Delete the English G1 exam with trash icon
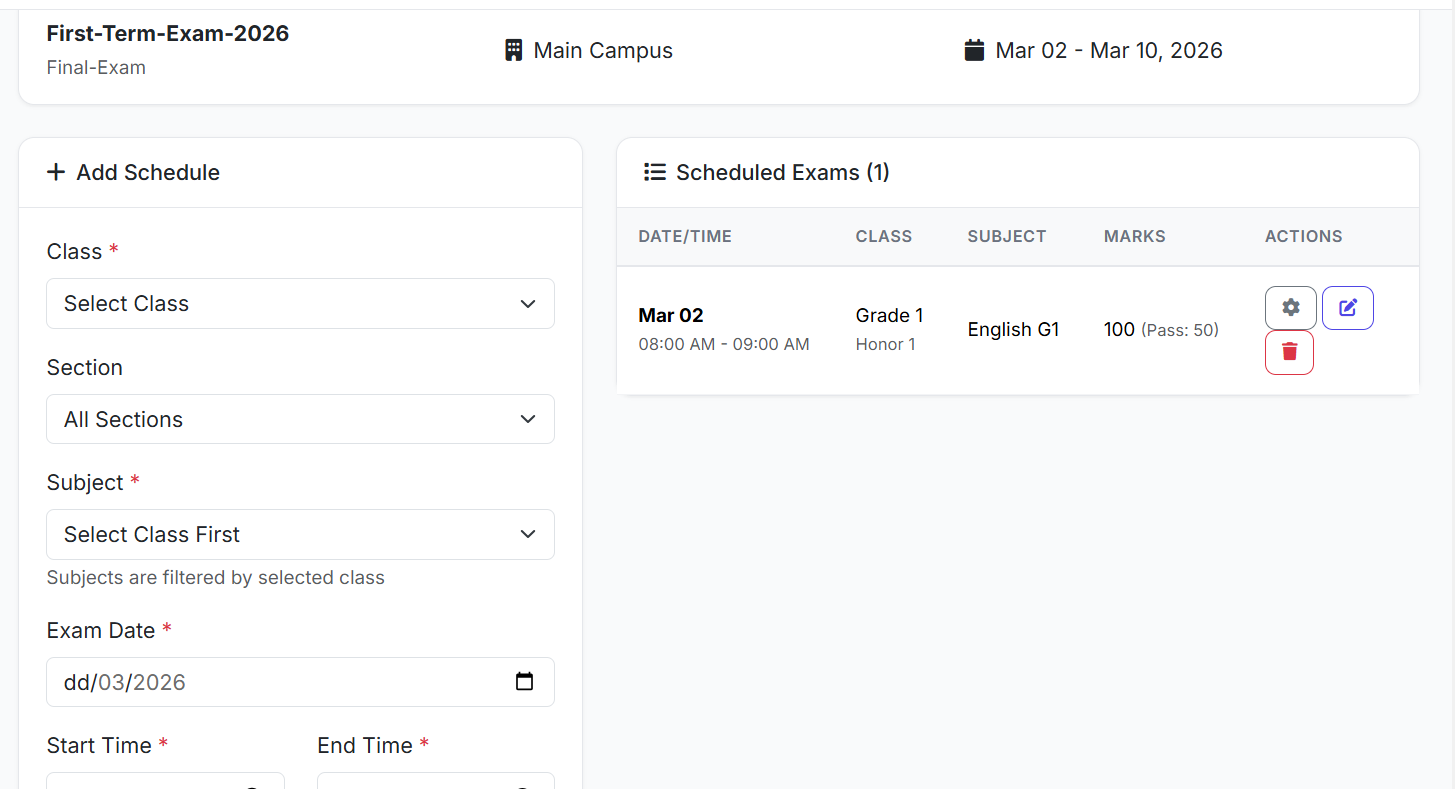 click(1289, 352)
